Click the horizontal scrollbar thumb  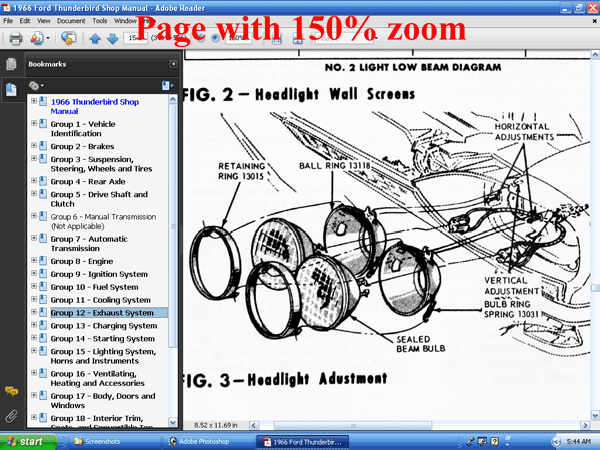pyautogui.click(x=353, y=425)
